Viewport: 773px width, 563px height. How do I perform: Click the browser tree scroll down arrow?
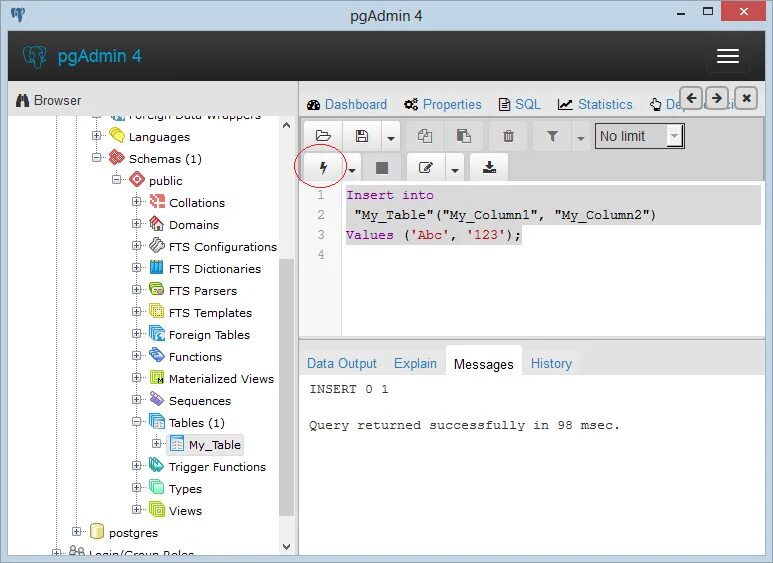(x=286, y=547)
